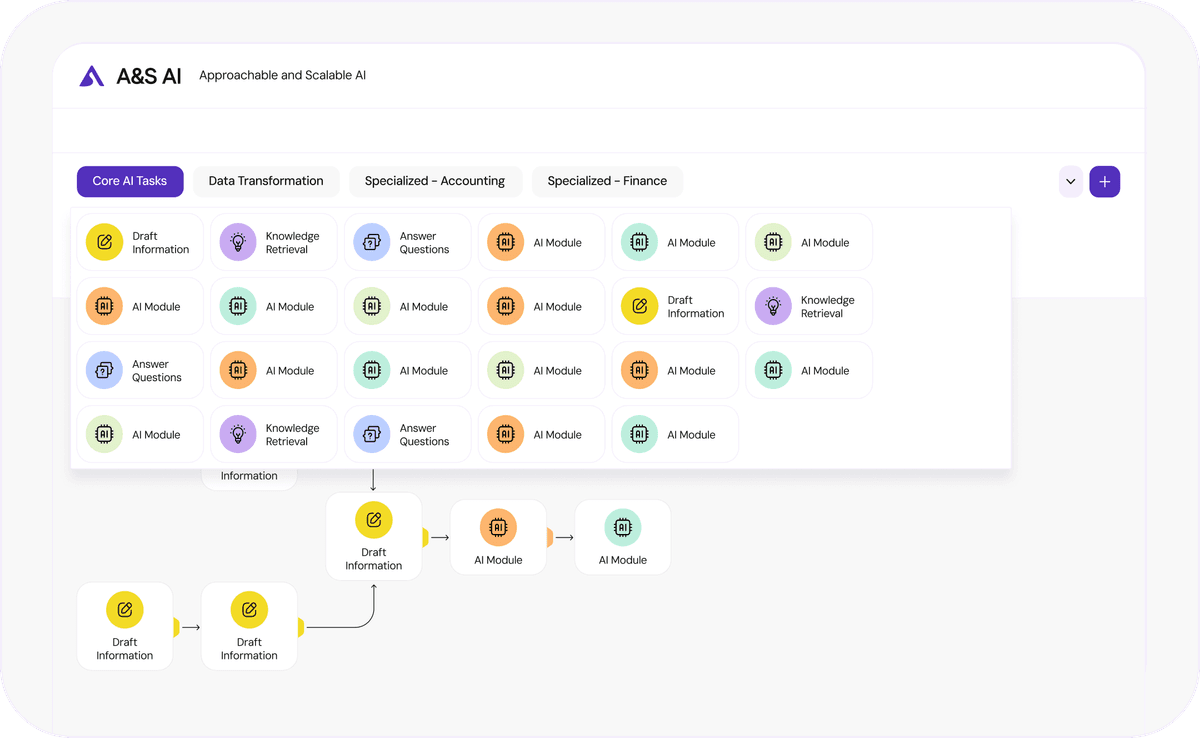Select the AI Module node on the canvas
The image size is (1200, 738).
[498, 536]
